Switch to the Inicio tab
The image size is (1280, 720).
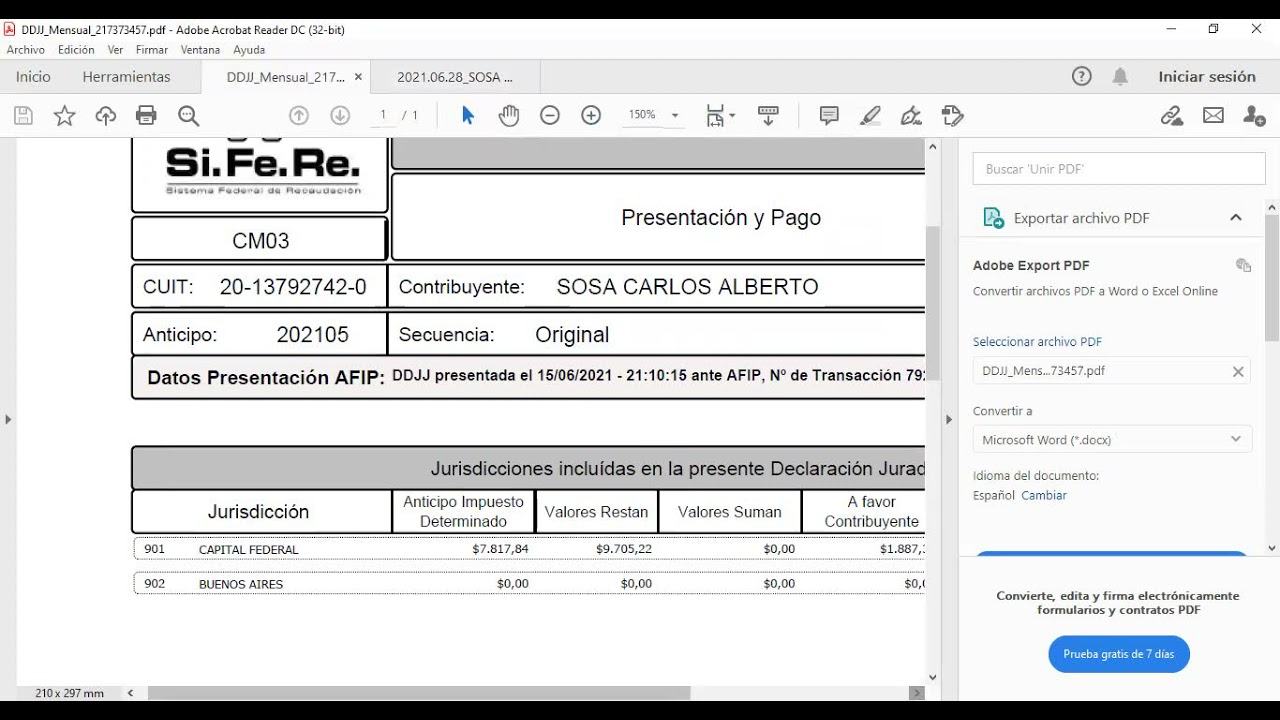33,77
